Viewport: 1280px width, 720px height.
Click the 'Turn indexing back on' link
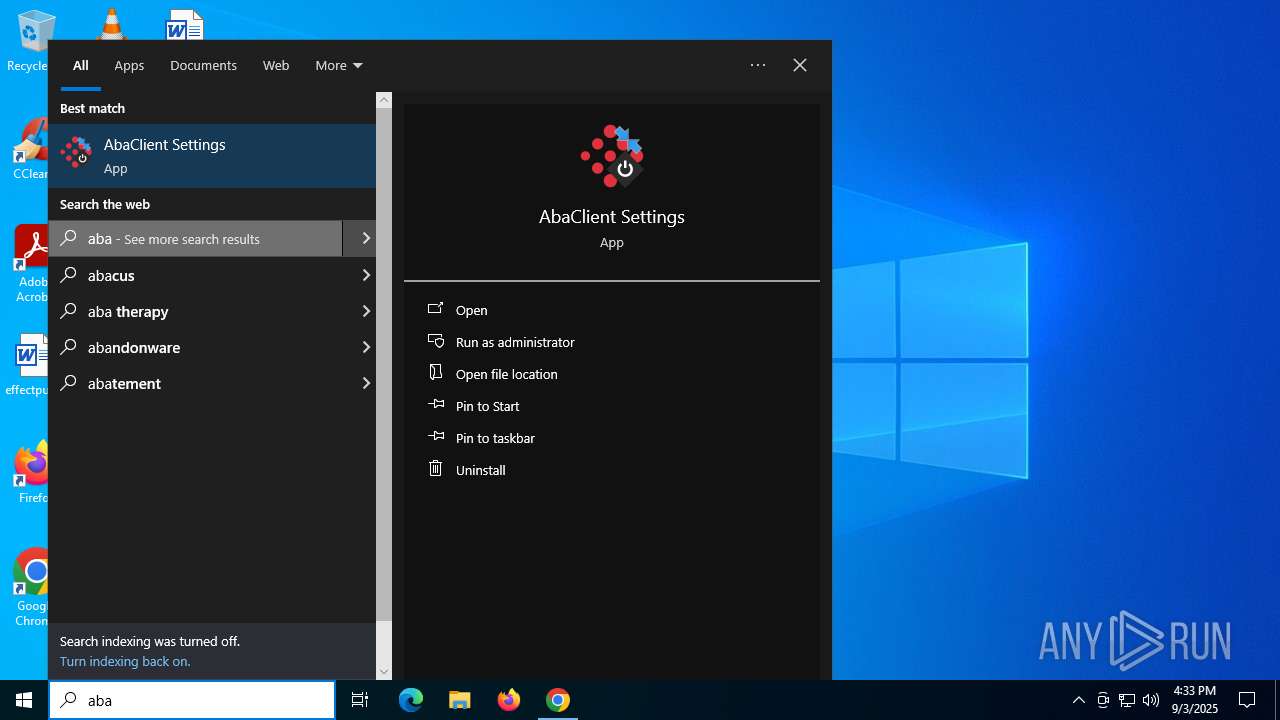point(125,661)
